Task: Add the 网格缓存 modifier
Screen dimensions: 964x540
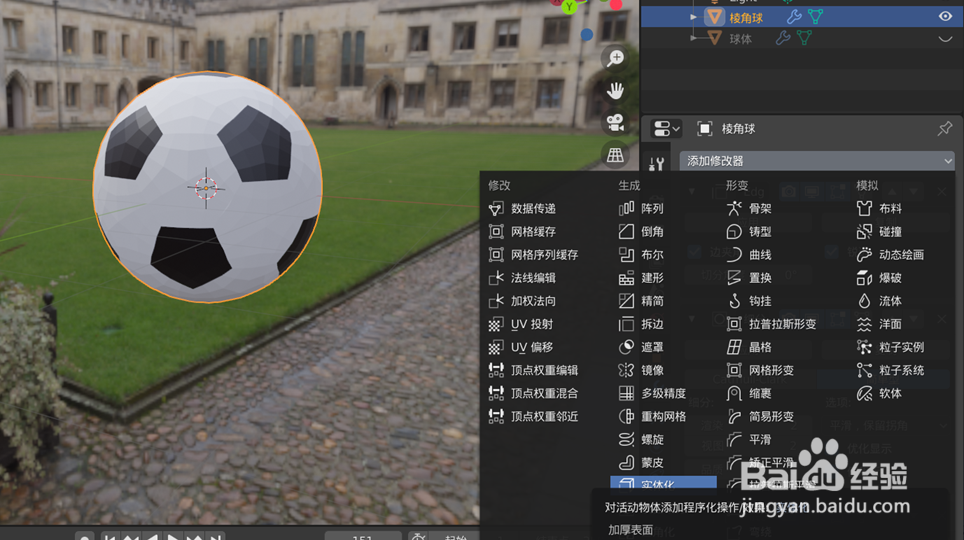Action: (522, 232)
